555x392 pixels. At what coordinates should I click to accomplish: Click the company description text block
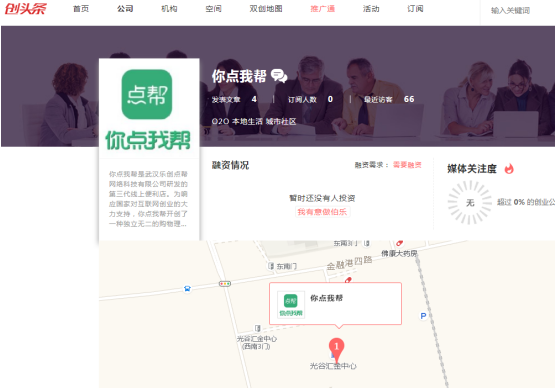click(x=148, y=199)
